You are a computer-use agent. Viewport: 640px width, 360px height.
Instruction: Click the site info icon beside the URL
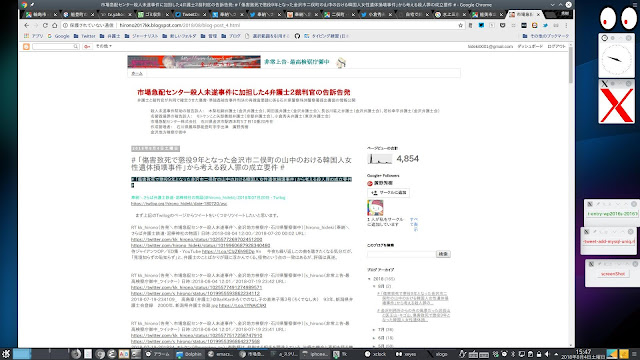(x=65, y=25)
